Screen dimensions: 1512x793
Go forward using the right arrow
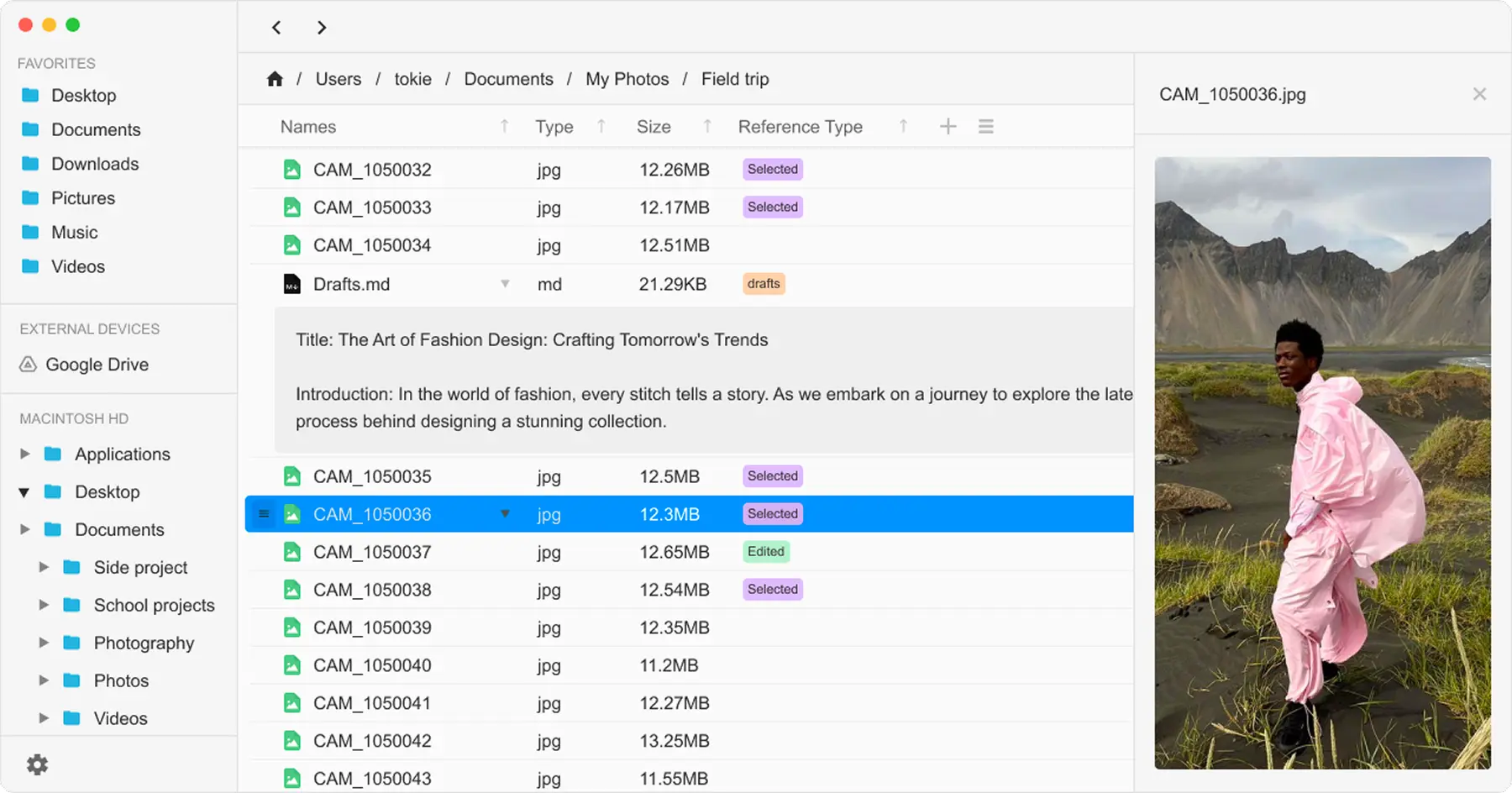322,28
